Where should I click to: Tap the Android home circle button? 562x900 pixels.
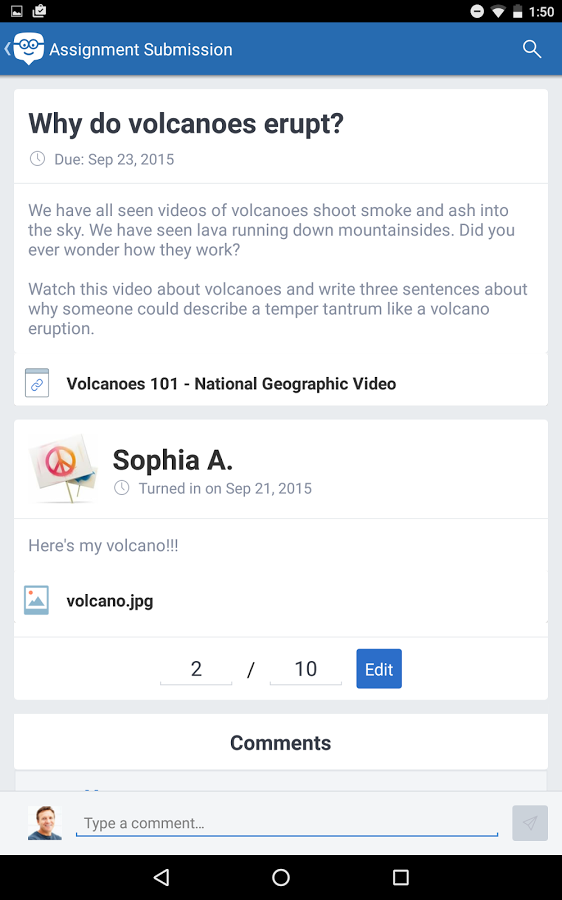pos(281,877)
